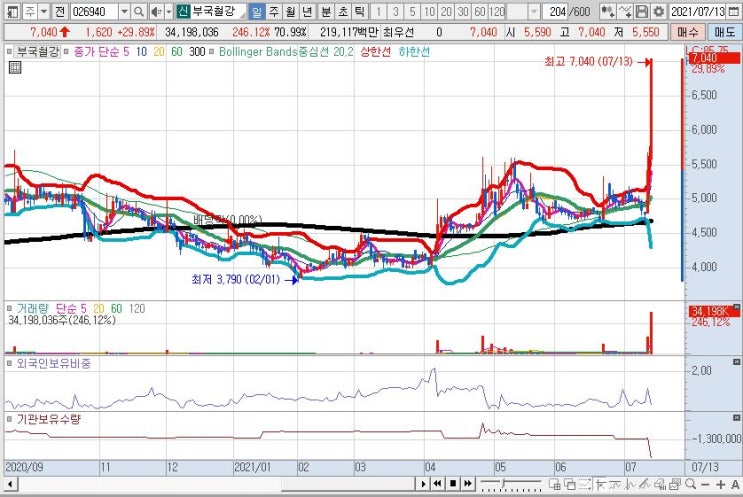Click the 'A' auto-fit icon

click(735, 484)
